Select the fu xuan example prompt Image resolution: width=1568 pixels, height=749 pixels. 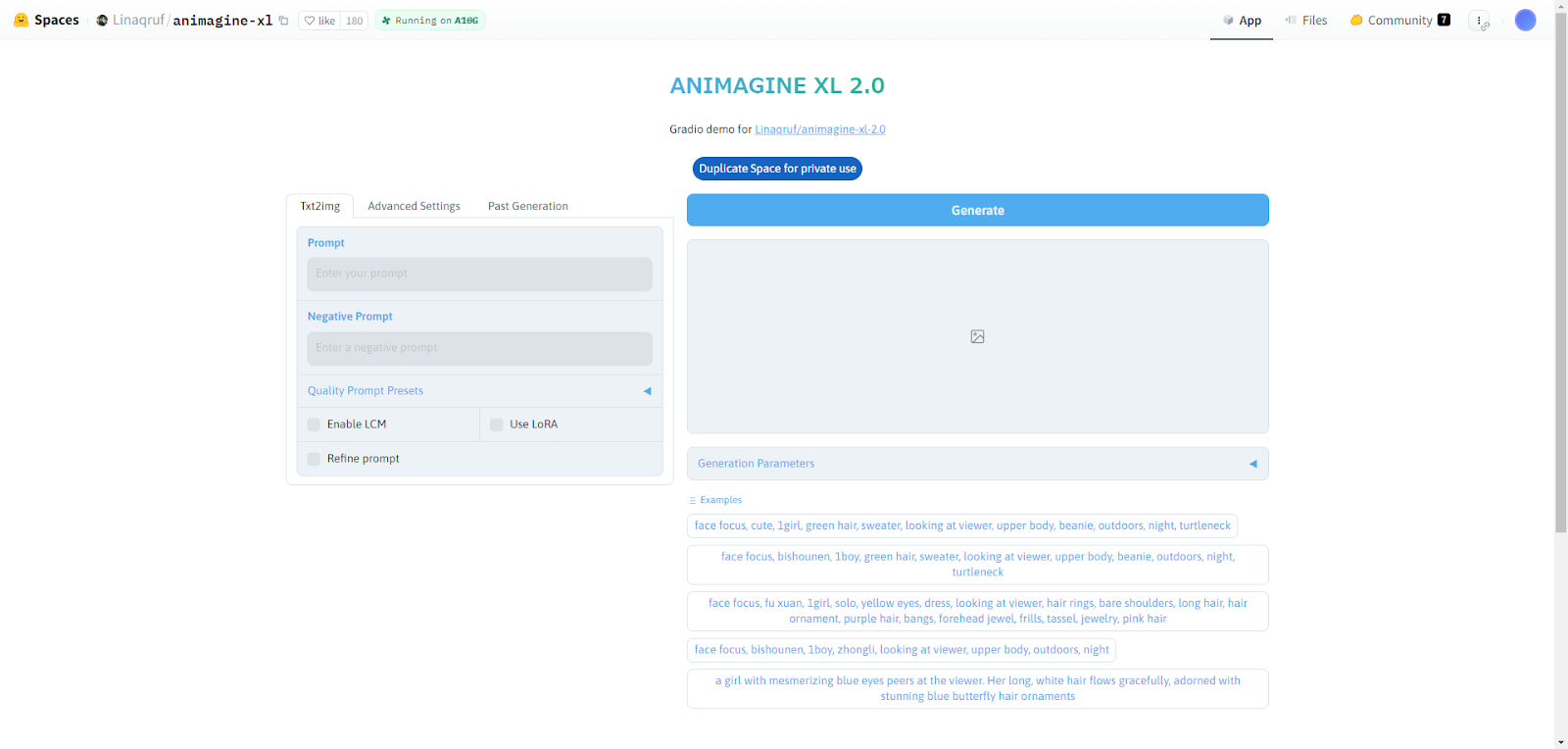[977, 611]
